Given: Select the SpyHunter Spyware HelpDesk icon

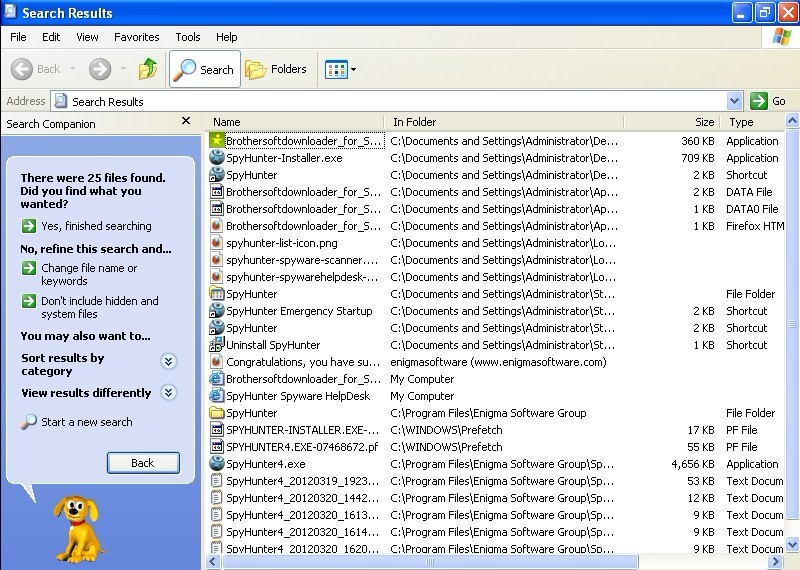Looking at the screenshot, I should point(217,395).
